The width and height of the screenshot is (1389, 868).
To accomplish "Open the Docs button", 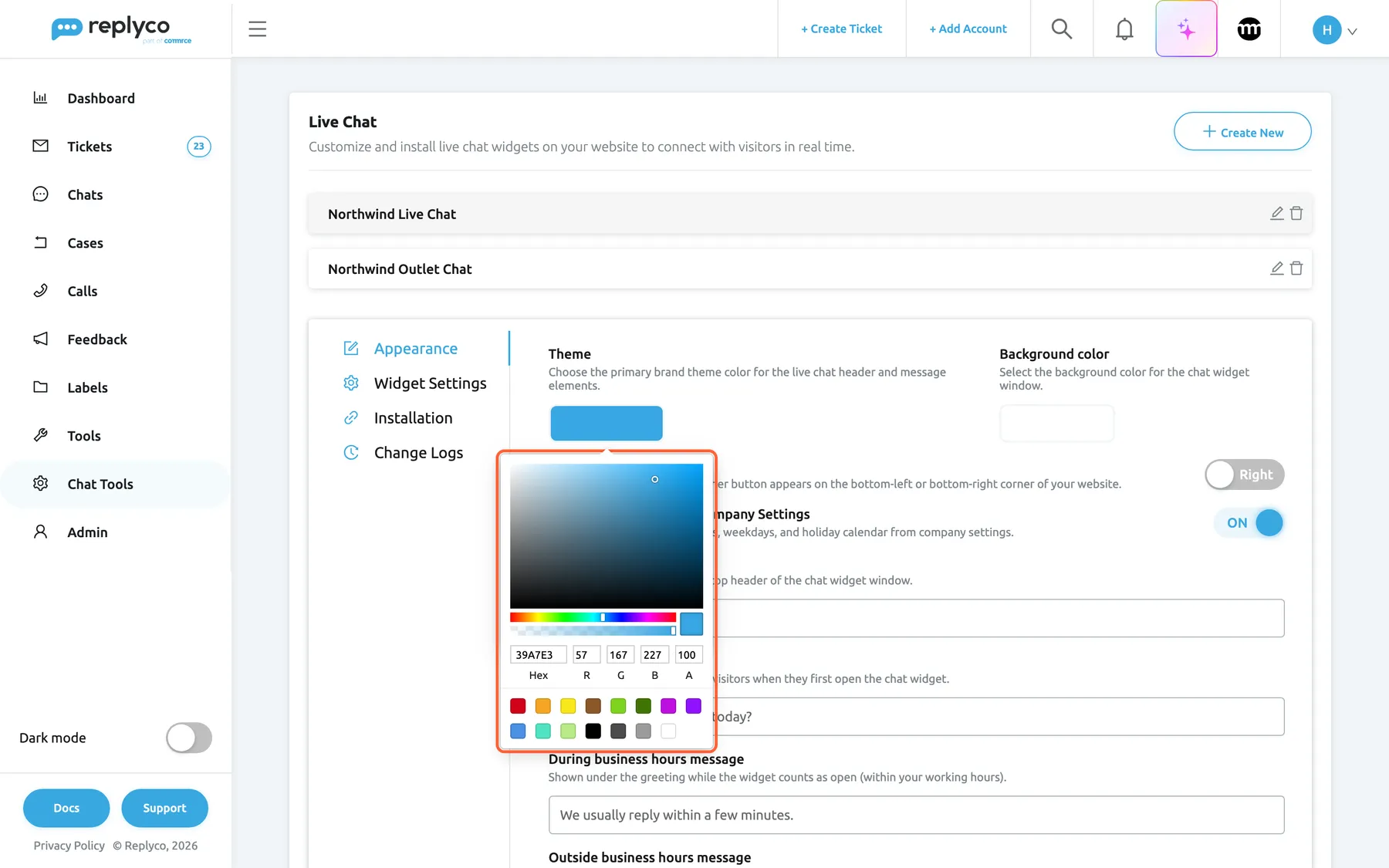I will pos(66,808).
